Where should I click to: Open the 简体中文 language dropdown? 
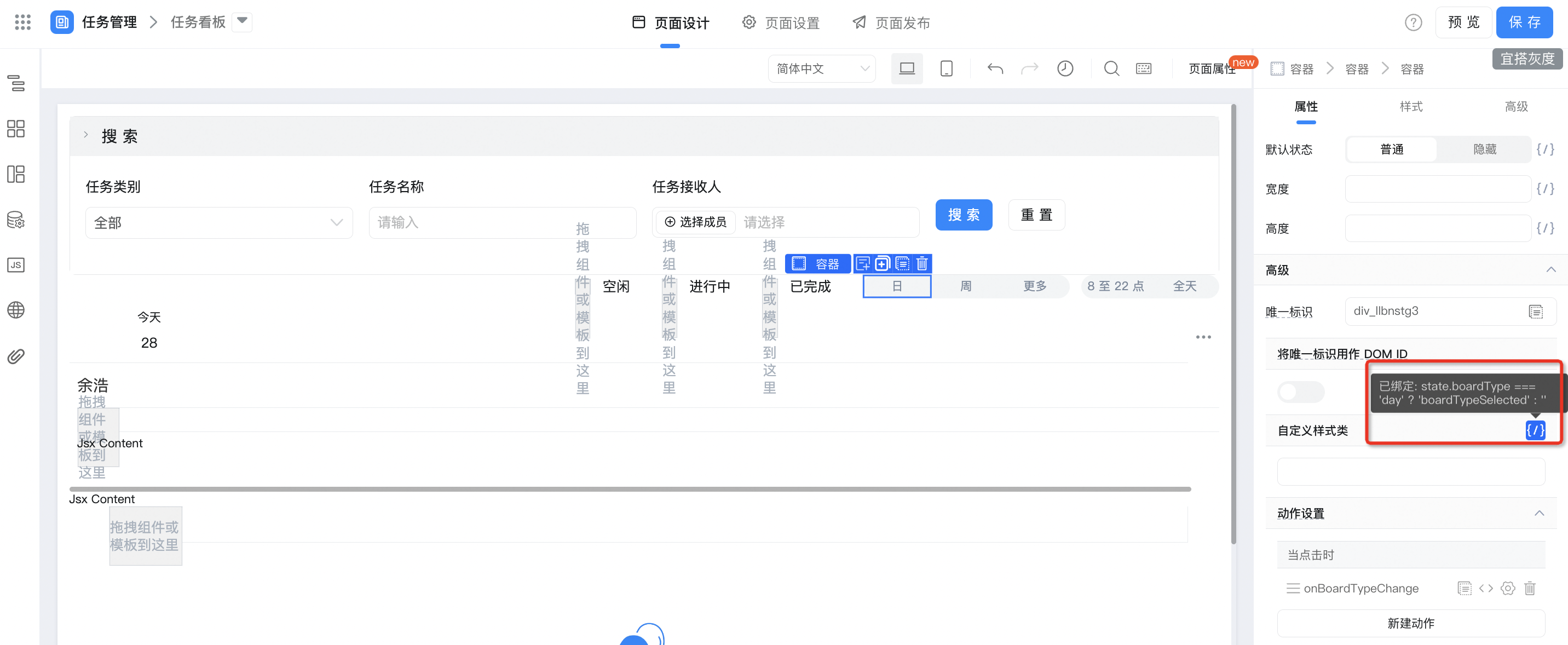point(822,69)
